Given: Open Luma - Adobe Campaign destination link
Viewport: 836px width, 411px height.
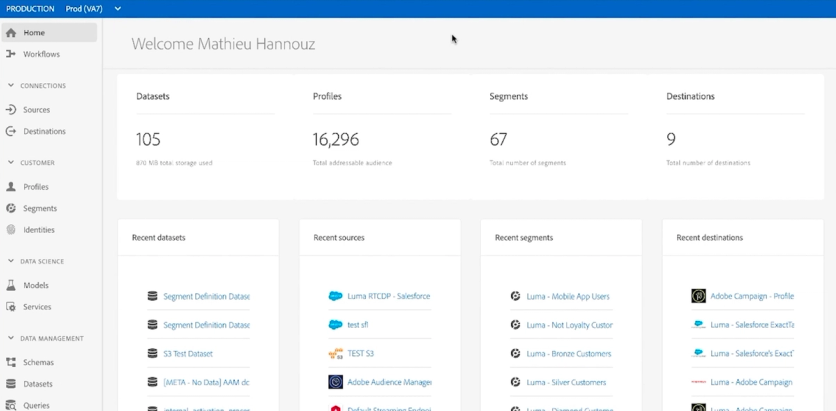Looking at the screenshot, I should coord(751,382).
